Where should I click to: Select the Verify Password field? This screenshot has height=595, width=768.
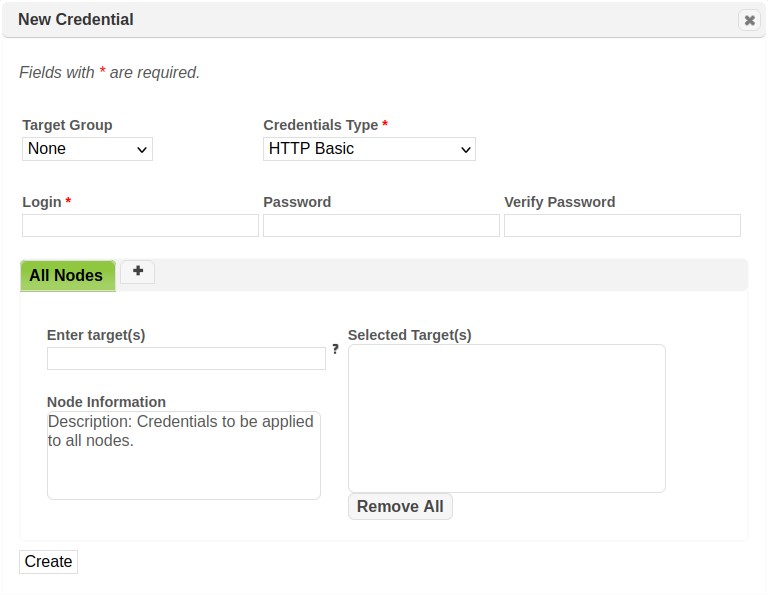pyautogui.click(x=622, y=225)
